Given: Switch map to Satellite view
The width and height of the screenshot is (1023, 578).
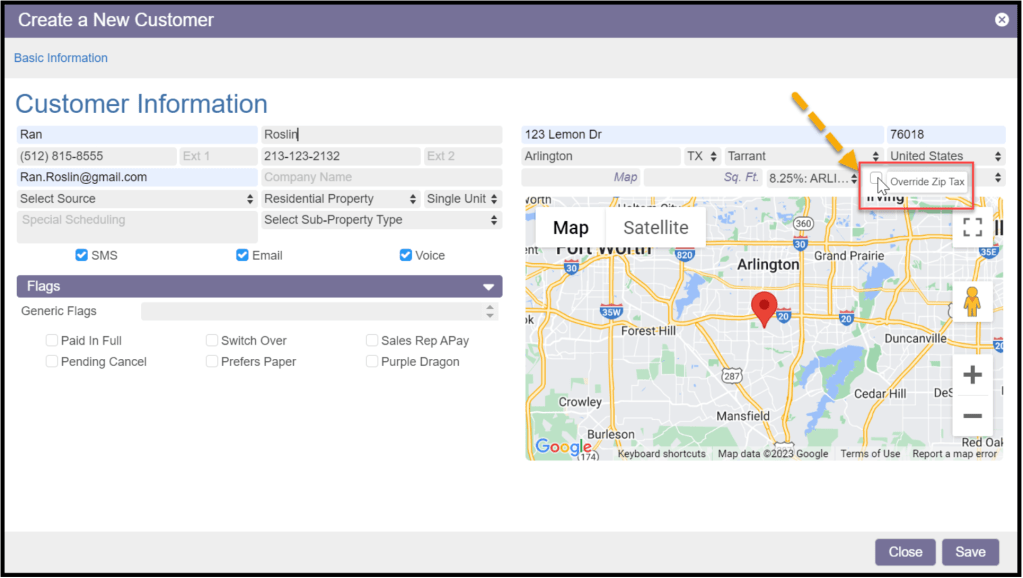Looking at the screenshot, I should click(x=656, y=228).
